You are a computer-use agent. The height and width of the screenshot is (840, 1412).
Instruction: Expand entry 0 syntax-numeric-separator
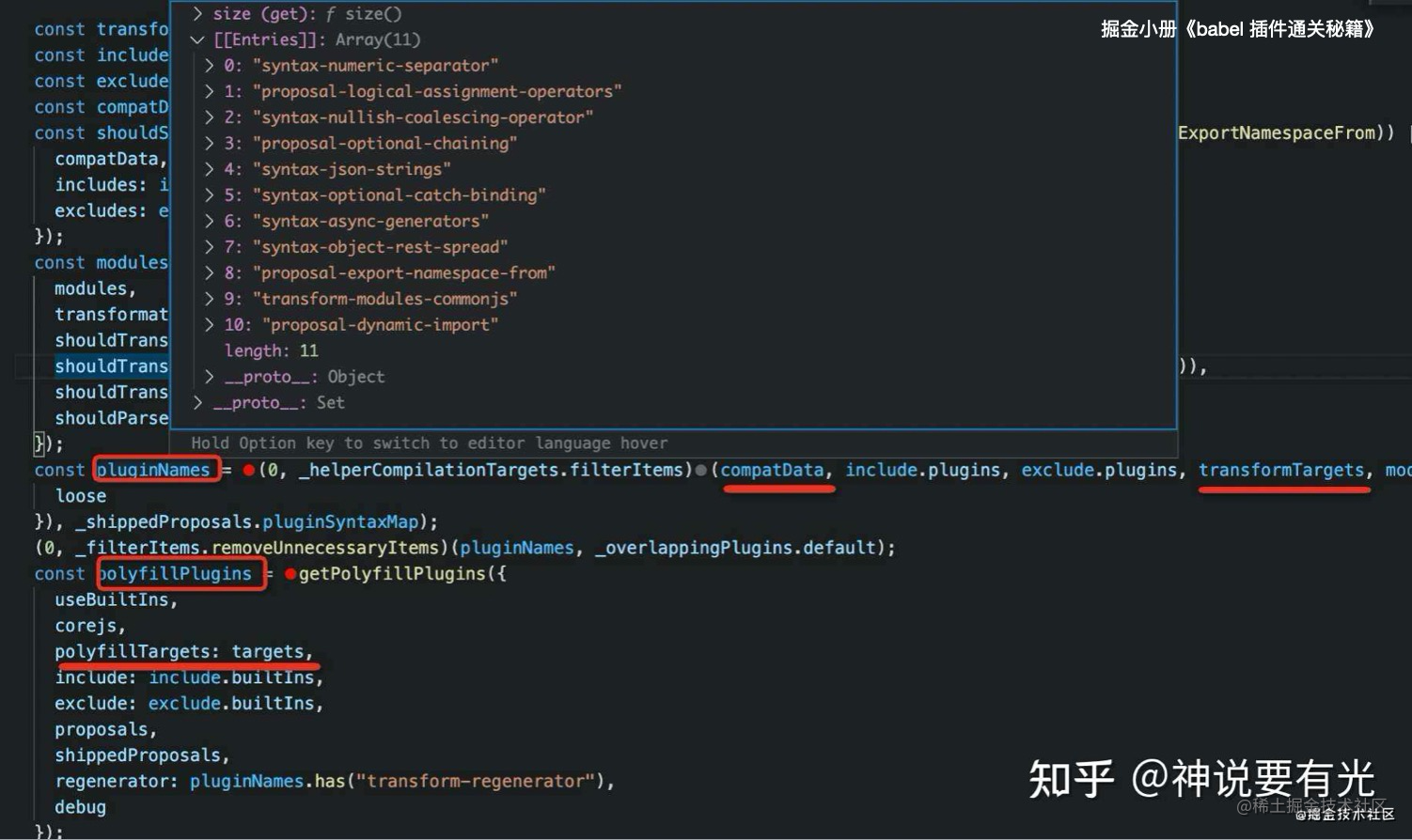(210, 66)
